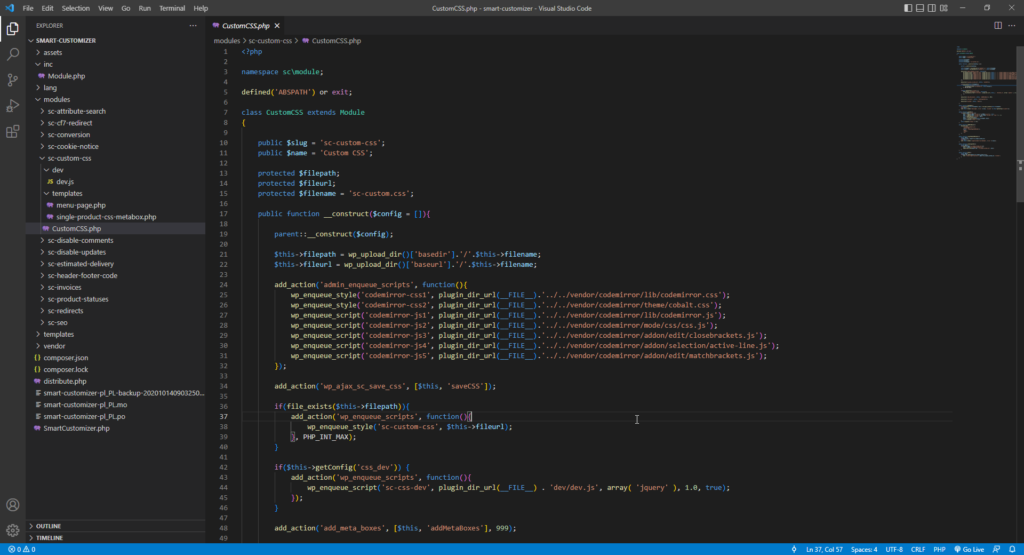Open the Module.php file
Screen dimensions: 1024x555
[66, 76]
